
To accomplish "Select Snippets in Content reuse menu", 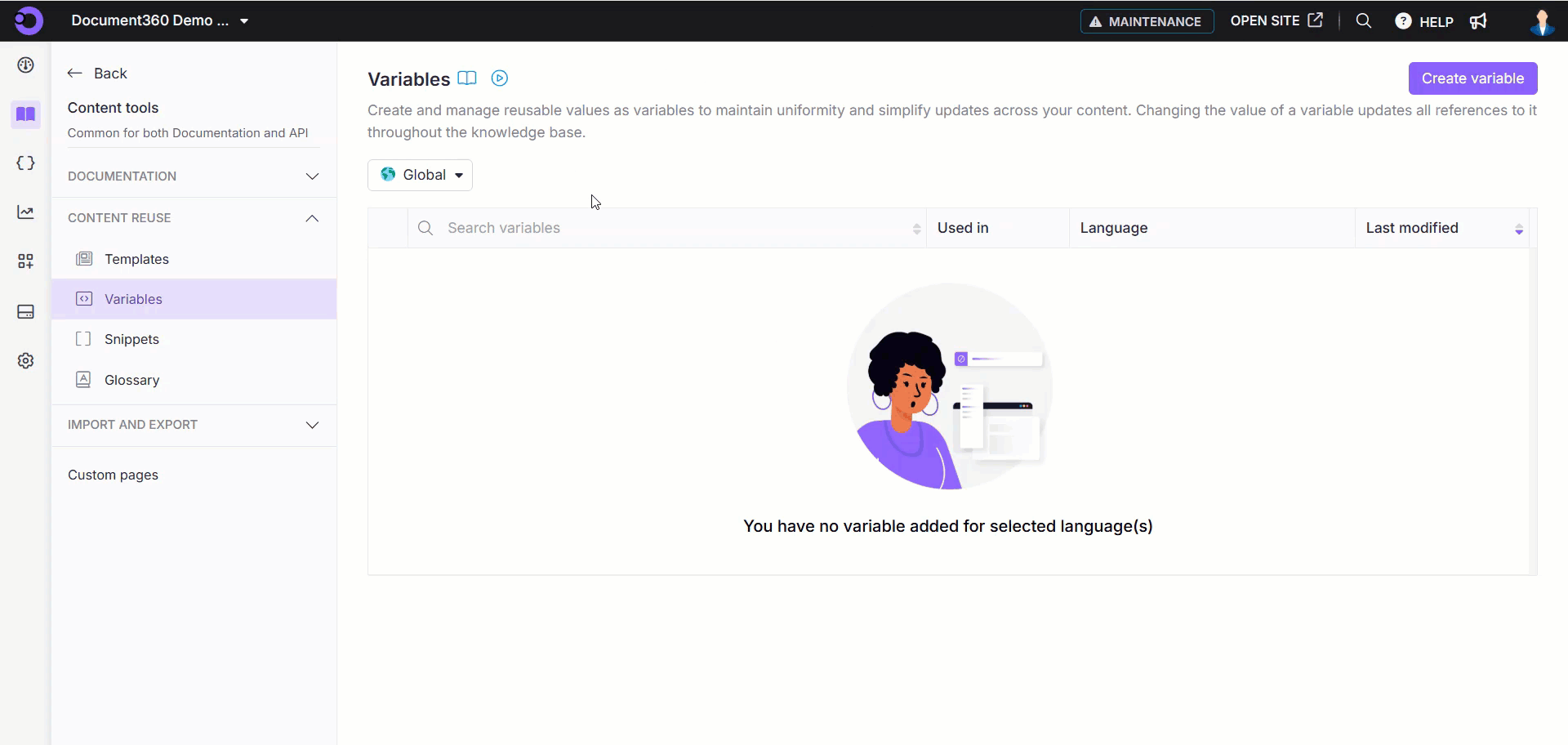I will tap(194, 339).
